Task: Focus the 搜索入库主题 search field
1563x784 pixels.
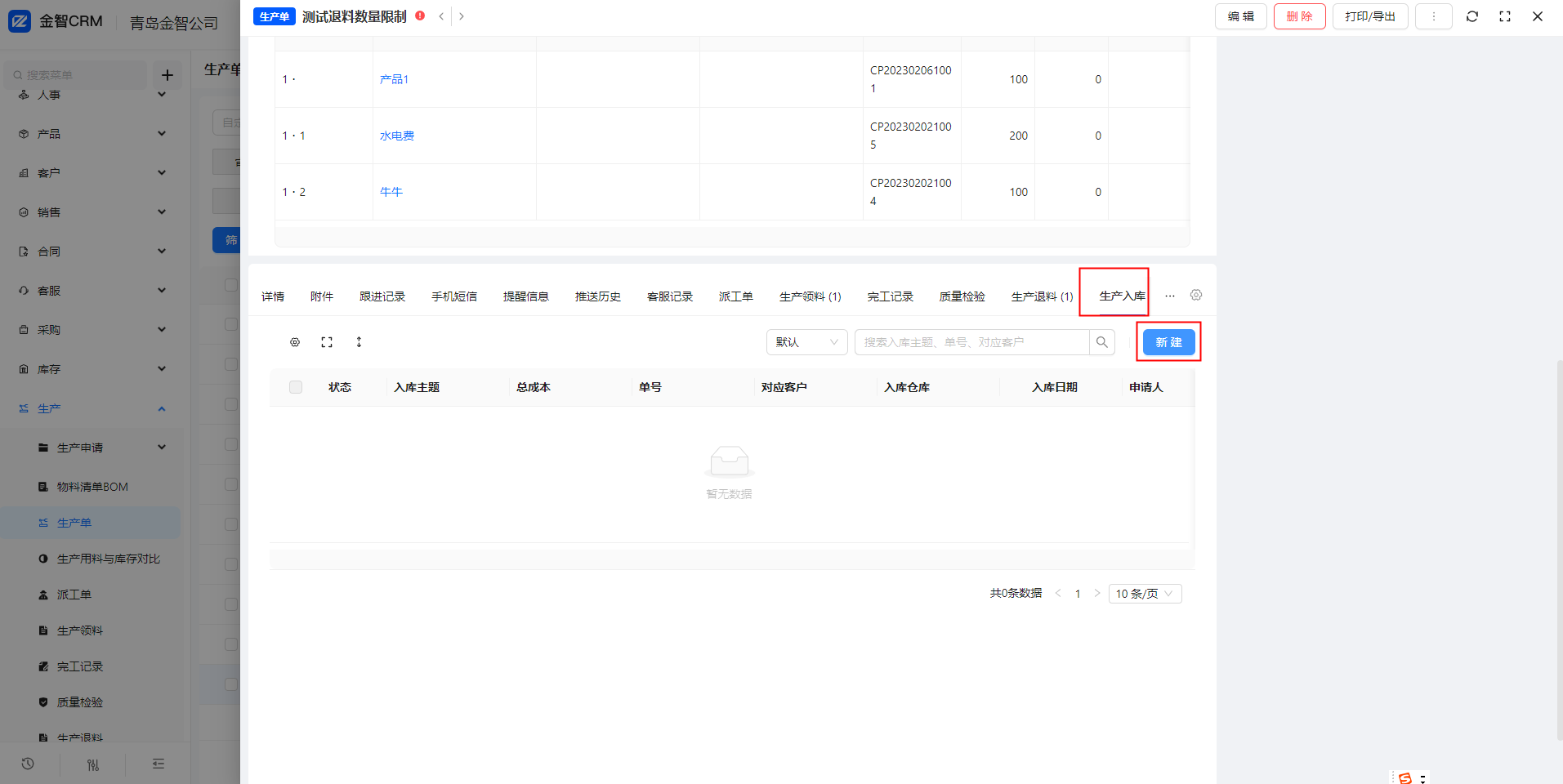Action: point(972,342)
